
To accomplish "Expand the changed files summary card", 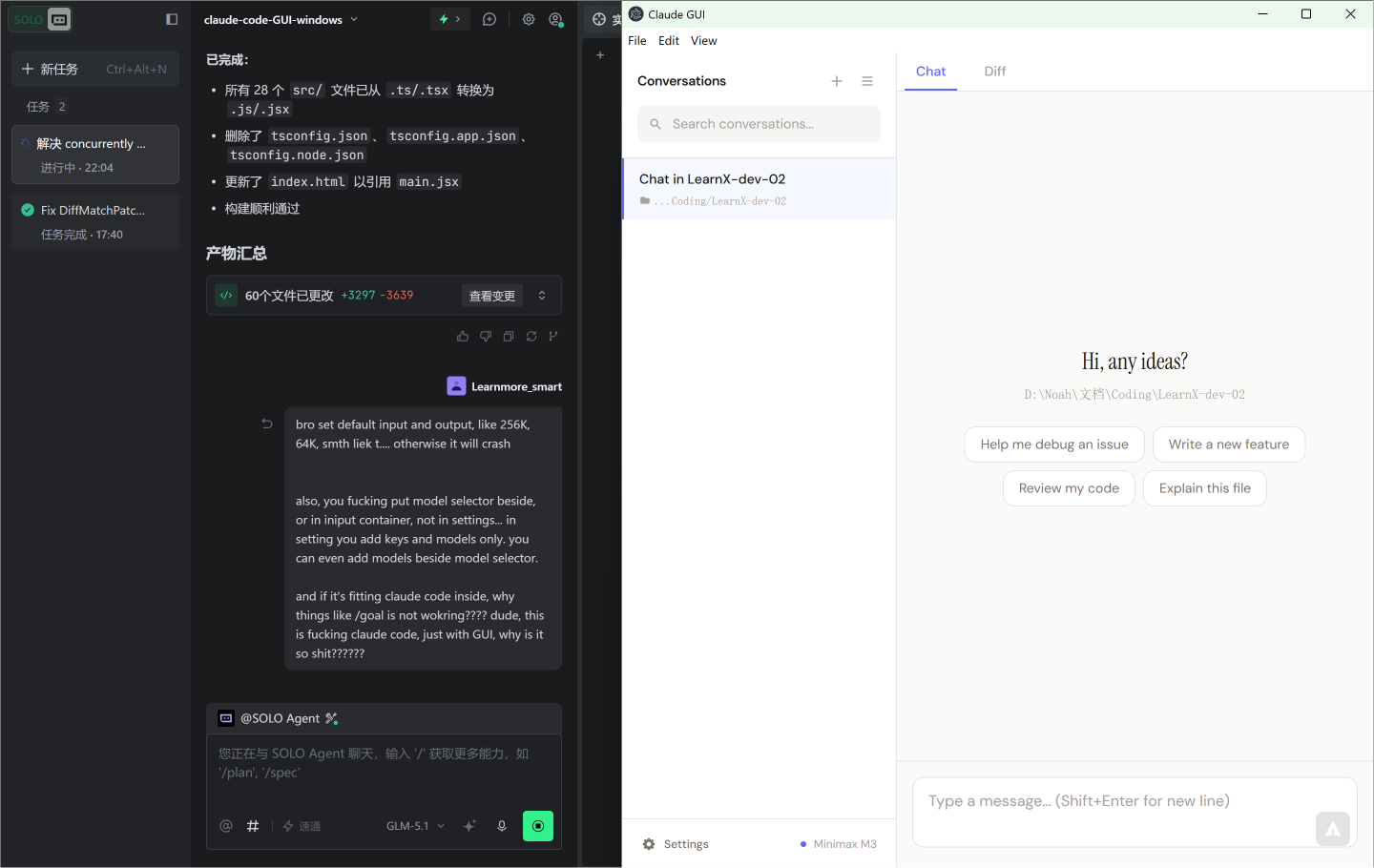I will [542, 296].
